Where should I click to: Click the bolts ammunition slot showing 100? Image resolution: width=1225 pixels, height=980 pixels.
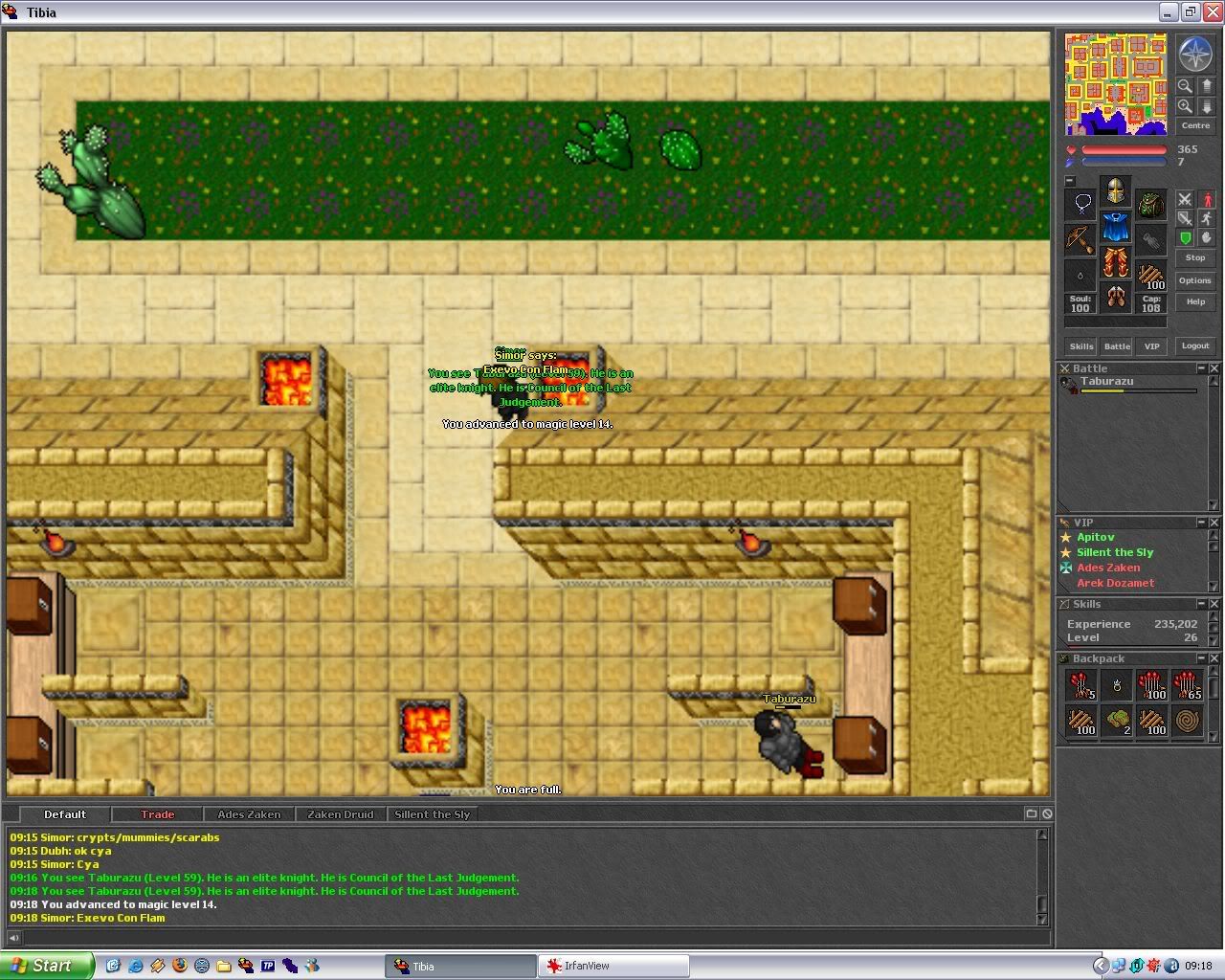point(1150,275)
